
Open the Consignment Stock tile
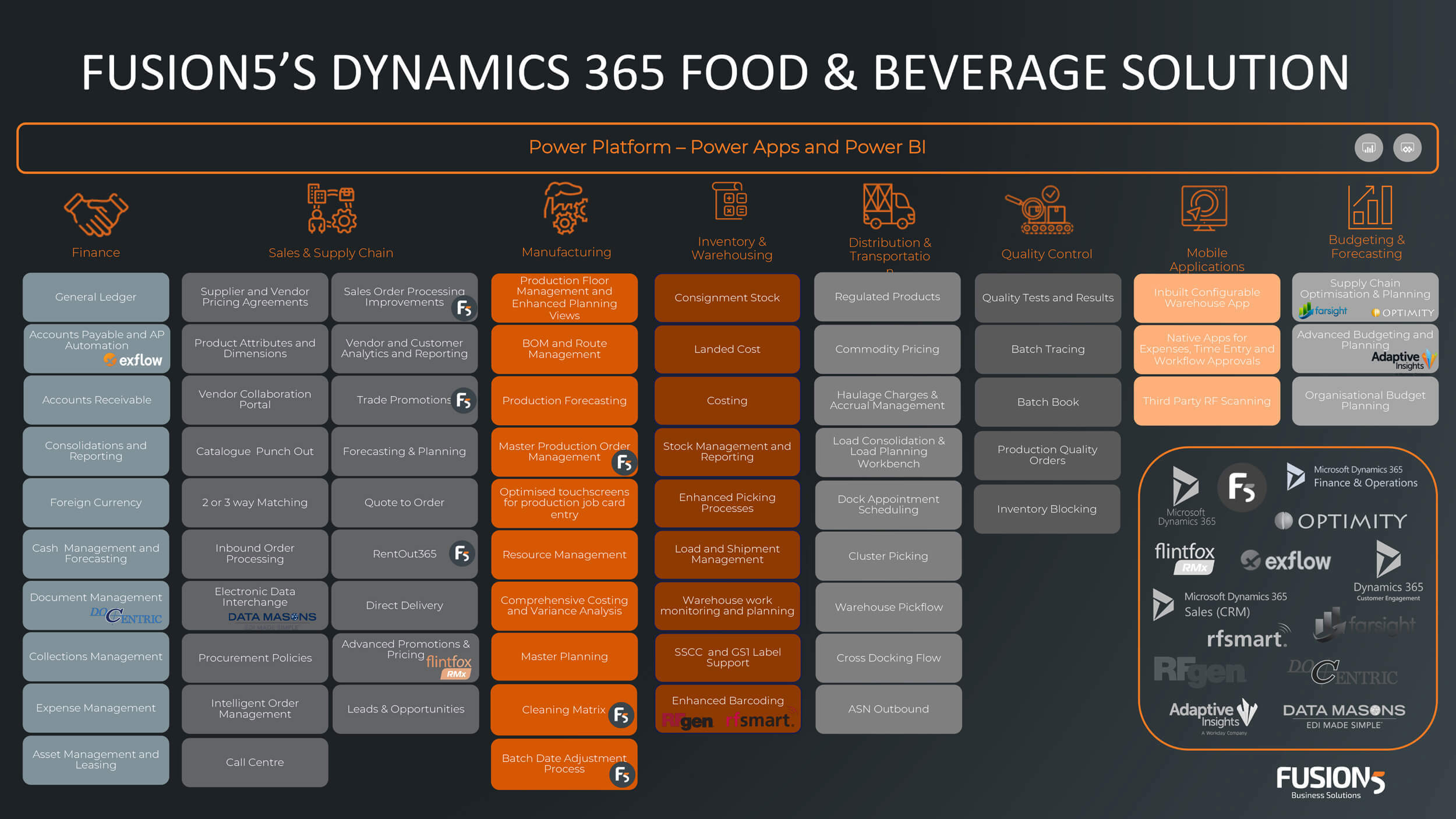[x=727, y=298]
